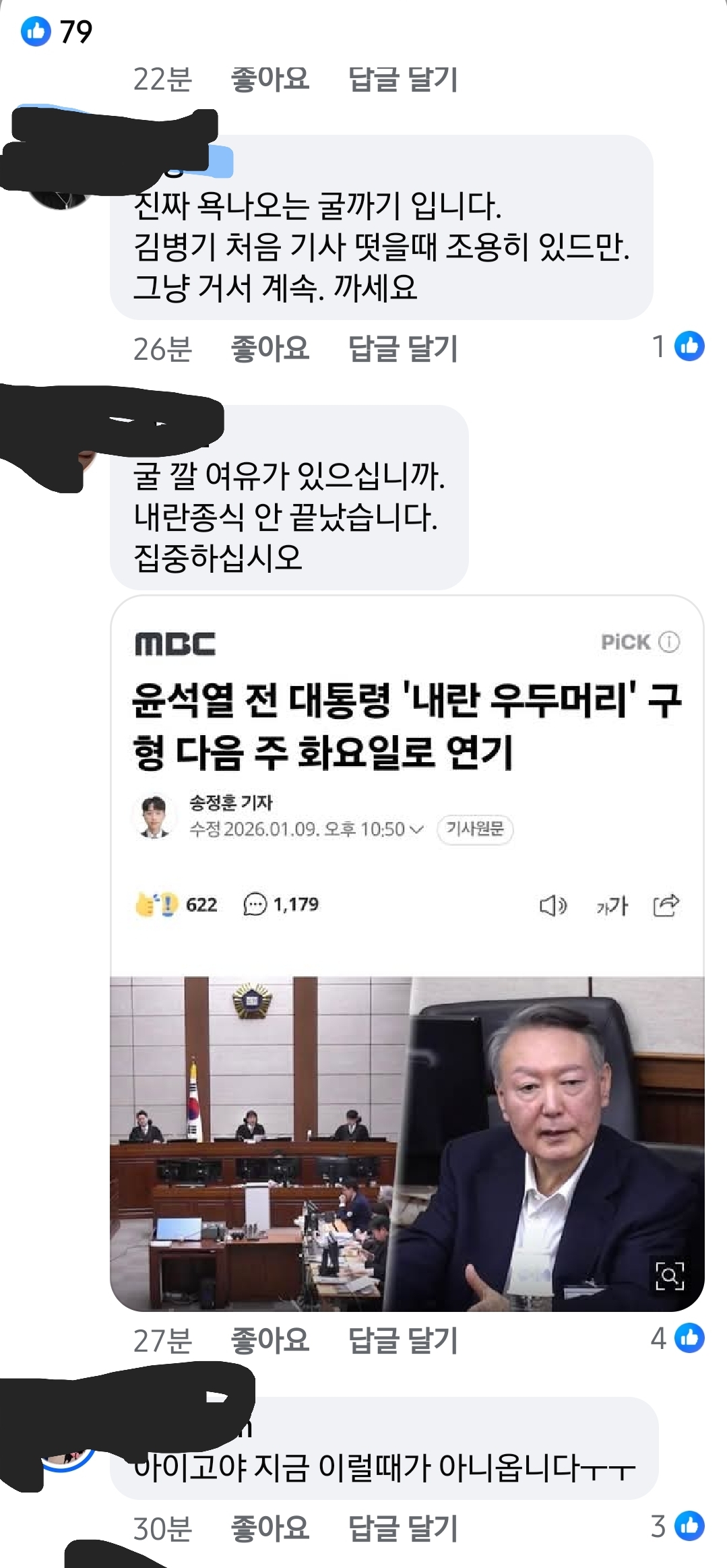Tap 답글 달기 under the 30분 comment
727x1568 pixels.
pyautogui.click(x=403, y=1528)
